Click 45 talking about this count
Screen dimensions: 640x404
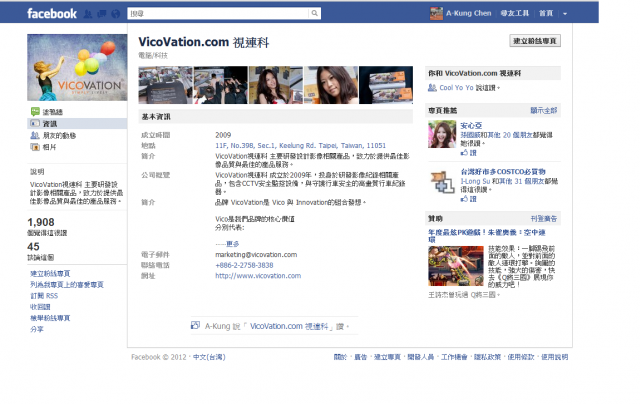point(33,246)
